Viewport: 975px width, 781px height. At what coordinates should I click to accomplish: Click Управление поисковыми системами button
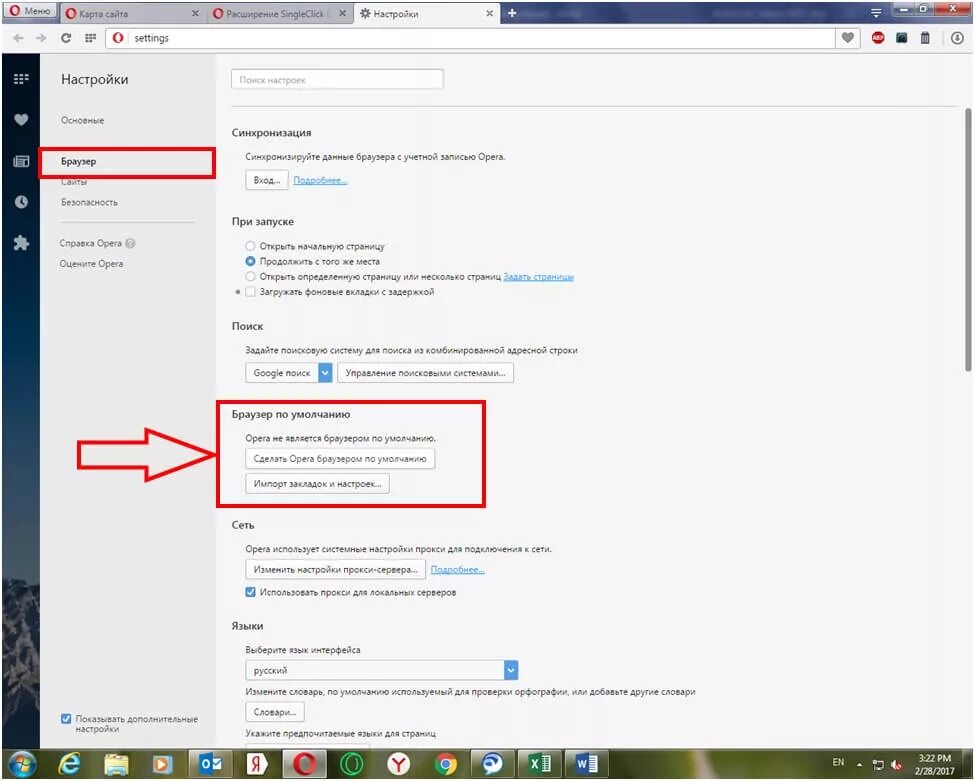(x=425, y=373)
